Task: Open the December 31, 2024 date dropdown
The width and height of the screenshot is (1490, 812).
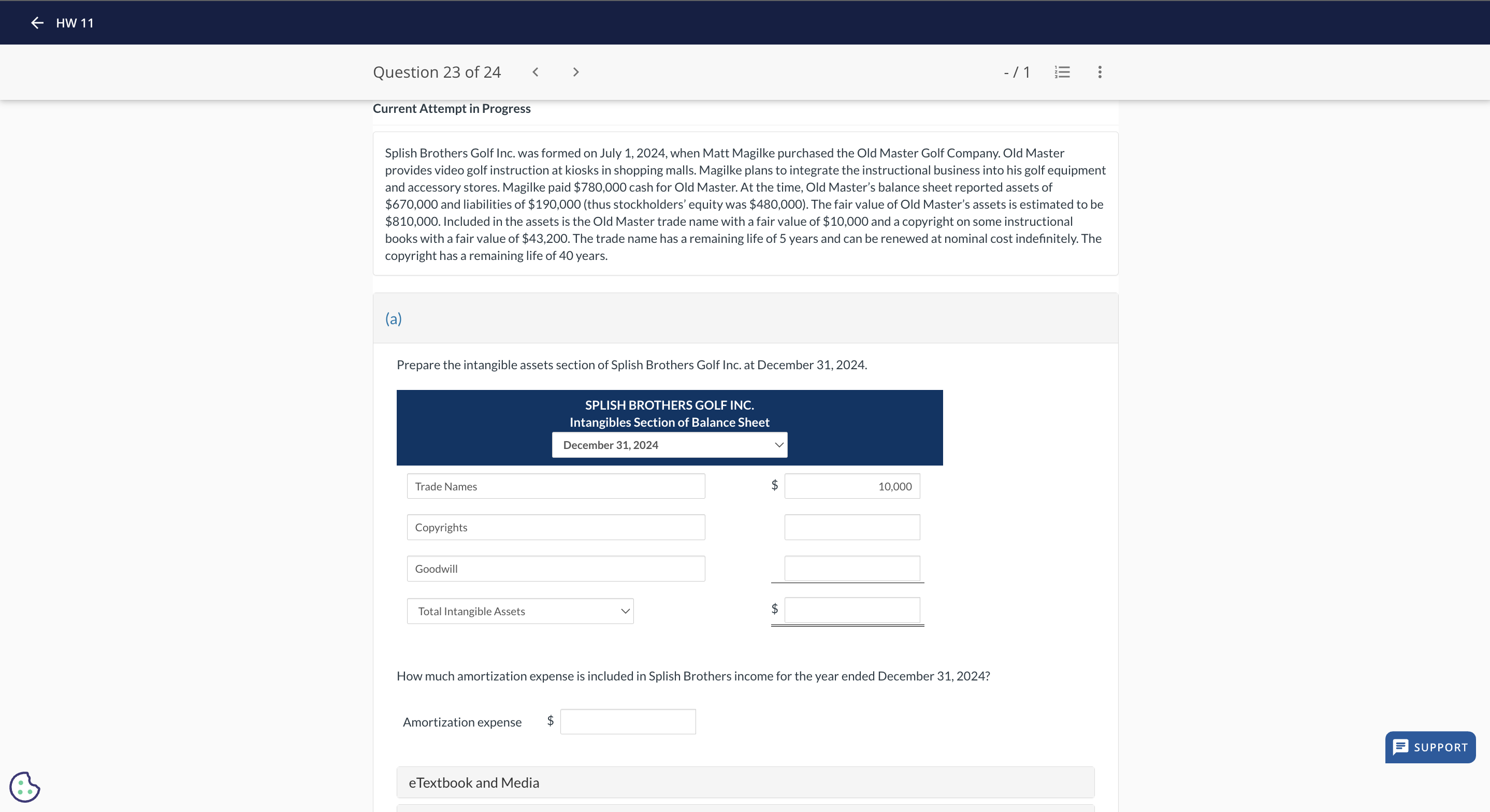Action: click(x=669, y=445)
